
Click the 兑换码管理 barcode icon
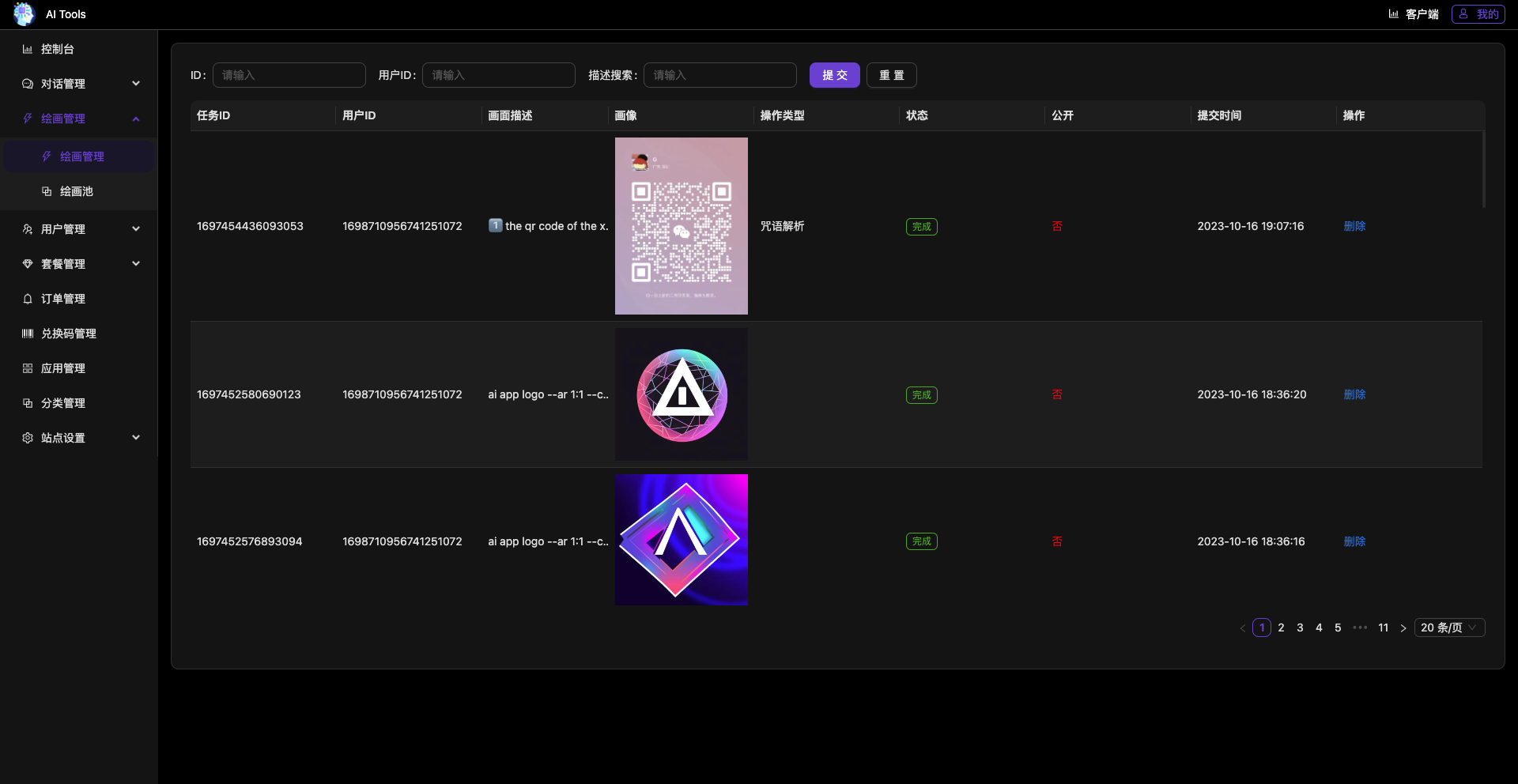point(28,334)
